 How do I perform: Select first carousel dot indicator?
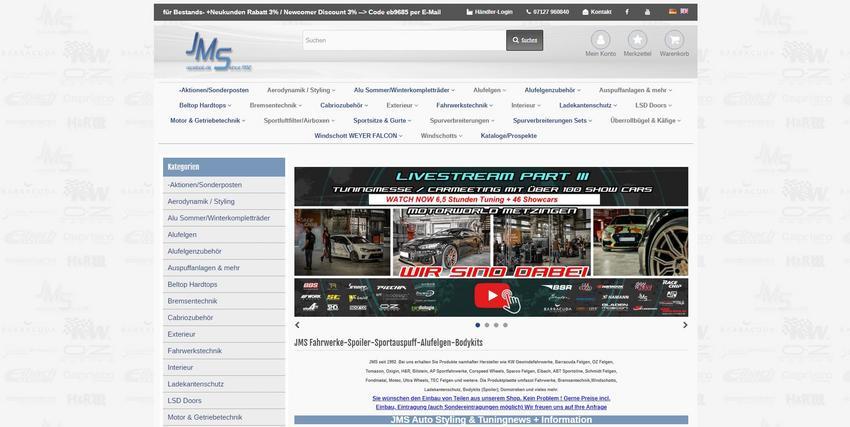(478, 325)
